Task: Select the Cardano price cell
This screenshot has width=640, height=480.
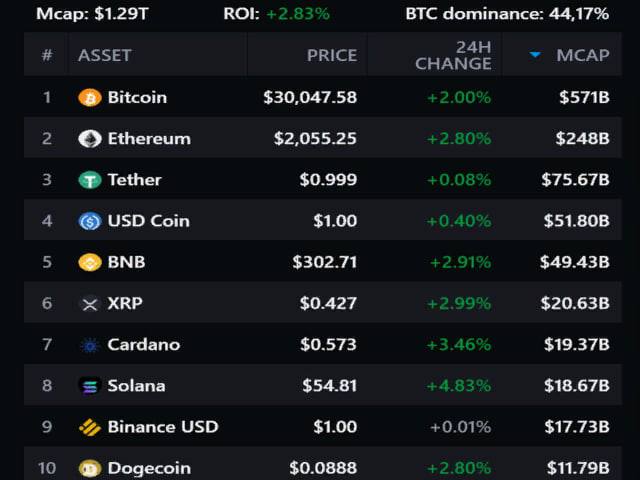Action: pyautogui.click(x=328, y=345)
